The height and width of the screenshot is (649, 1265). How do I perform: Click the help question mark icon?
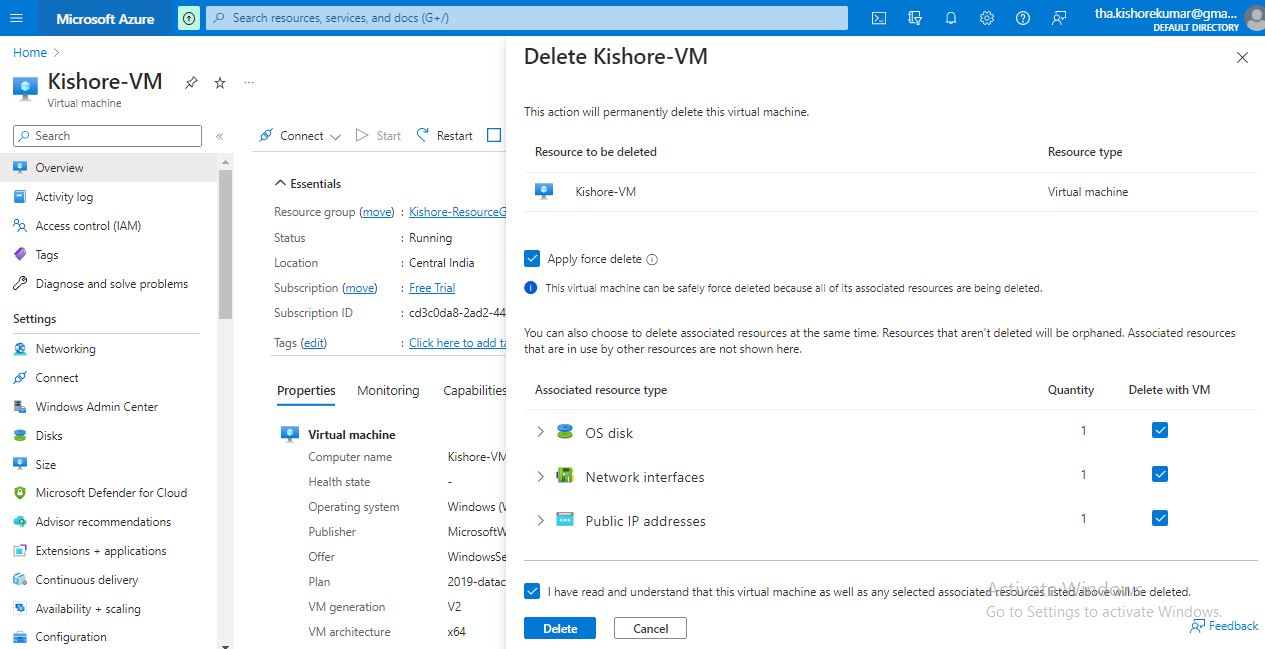pyautogui.click(x=1022, y=18)
